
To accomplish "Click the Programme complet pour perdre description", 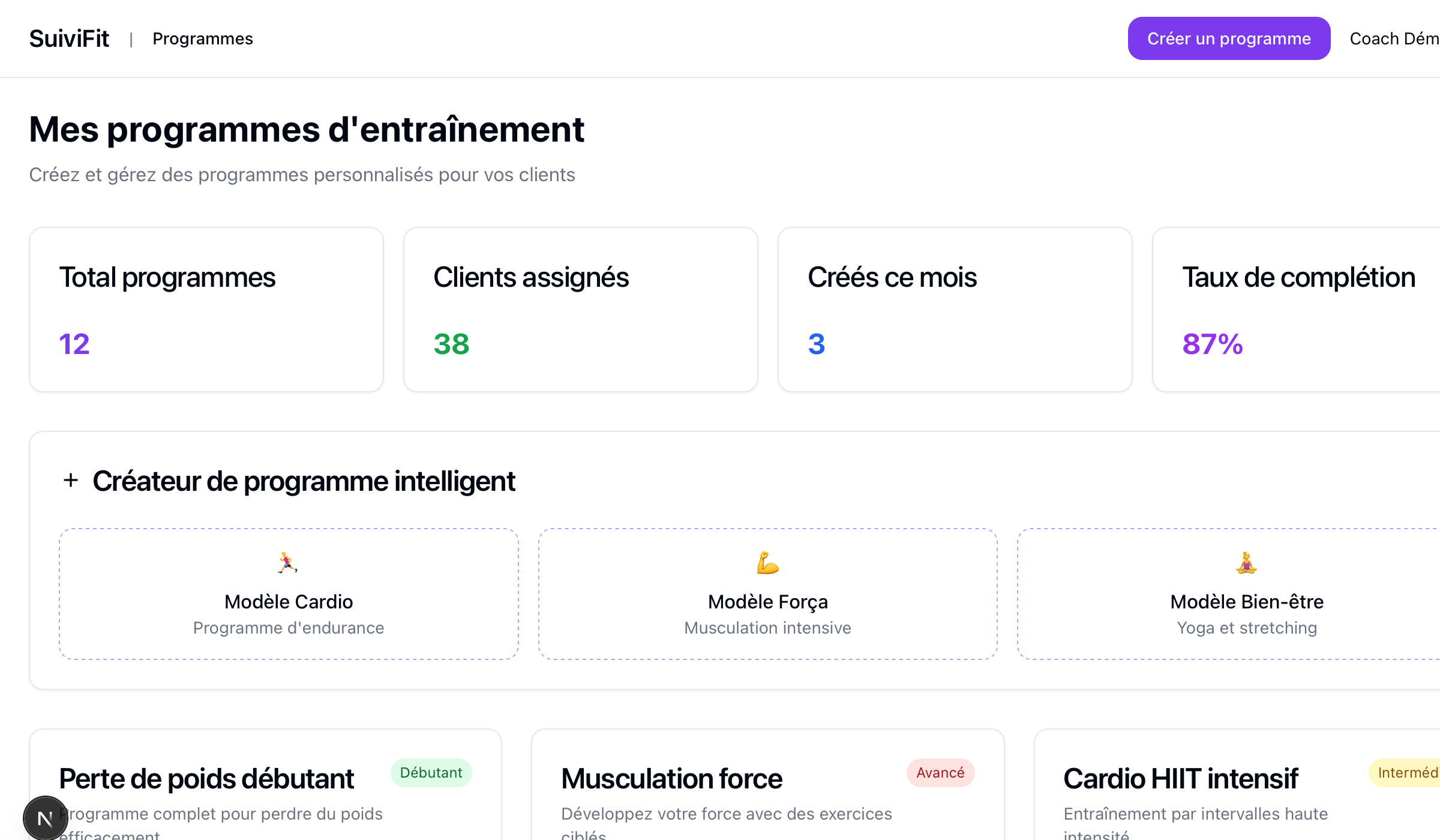I will pyautogui.click(x=221, y=822).
